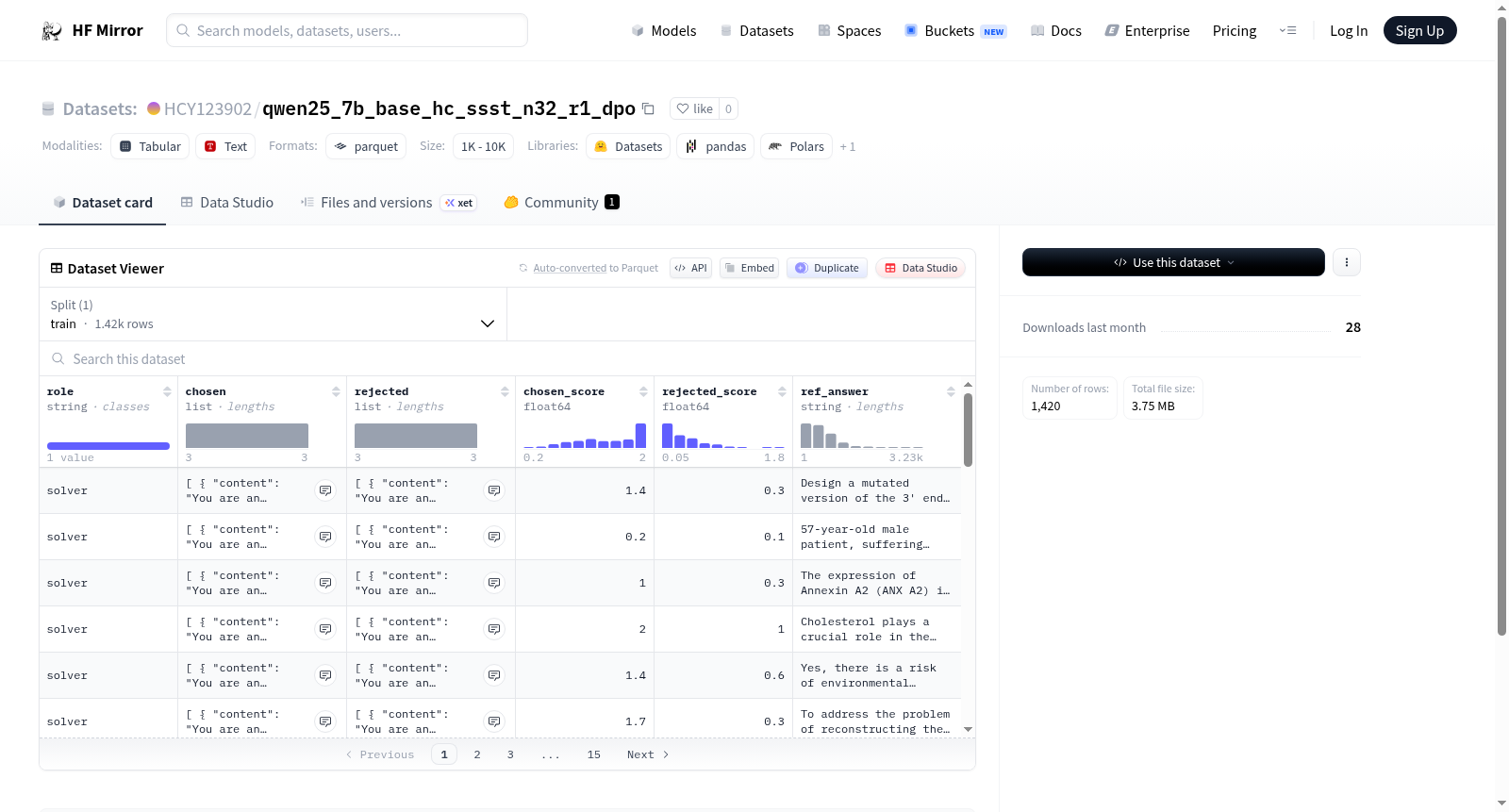This screenshot has width=1509, height=812.
Task: Open Docs in the navigation
Action: (x=1056, y=31)
